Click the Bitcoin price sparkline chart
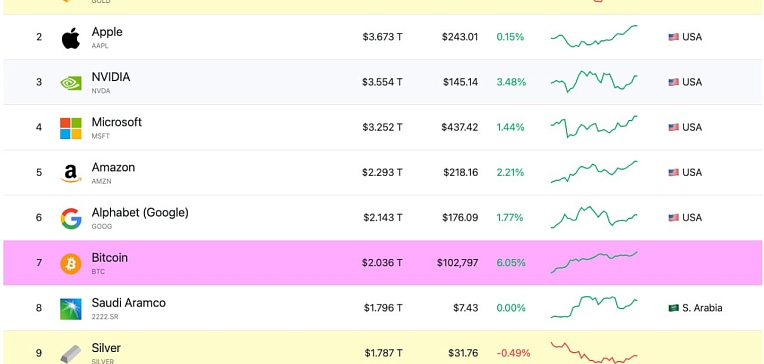Image resolution: width=764 pixels, height=364 pixels. (x=594, y=262)
